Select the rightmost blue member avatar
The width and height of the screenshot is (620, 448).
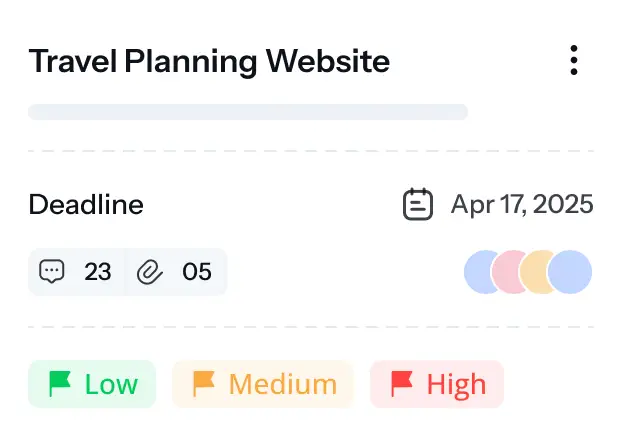(570, 272)
